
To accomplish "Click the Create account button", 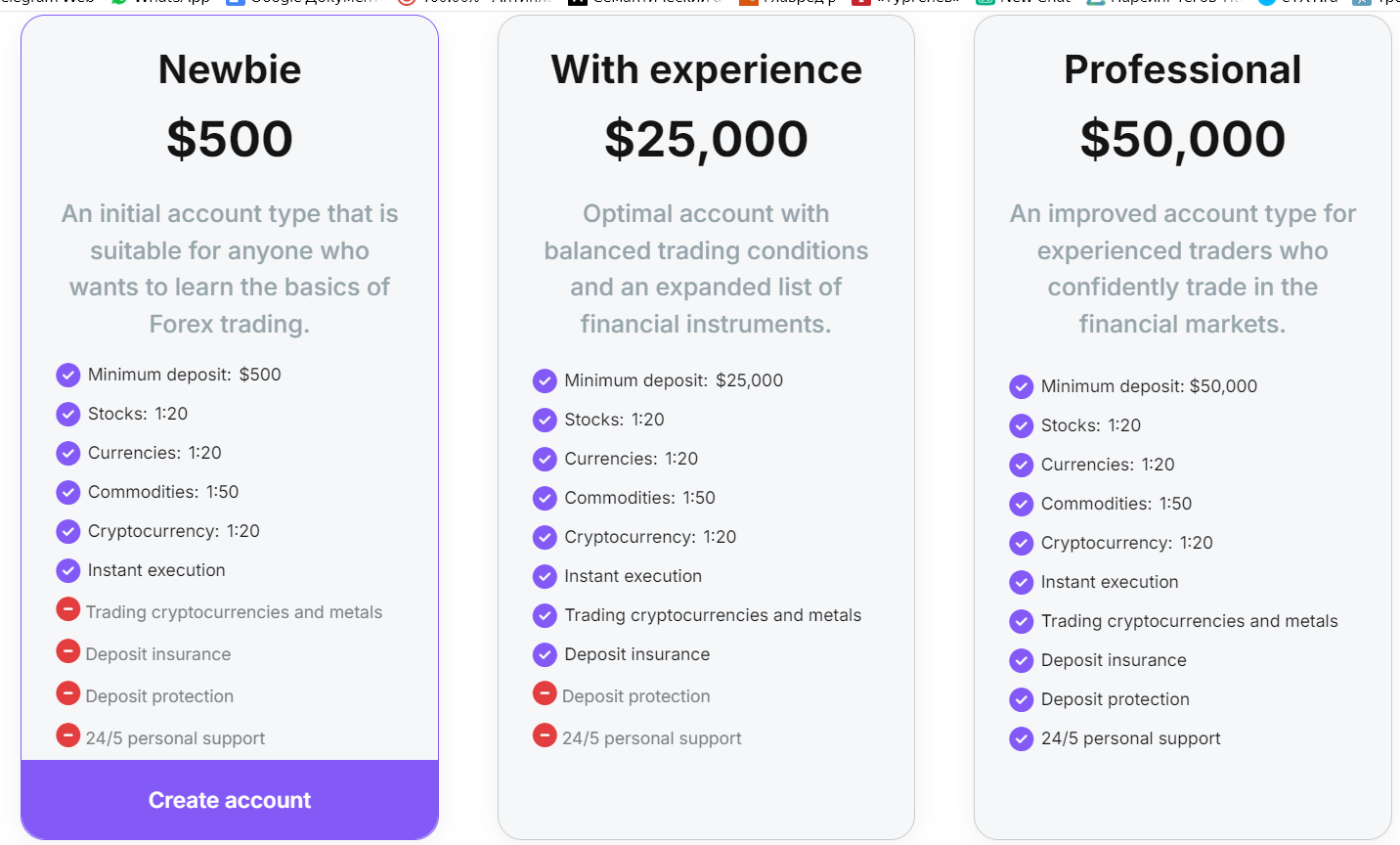I will tap(230, 800).
